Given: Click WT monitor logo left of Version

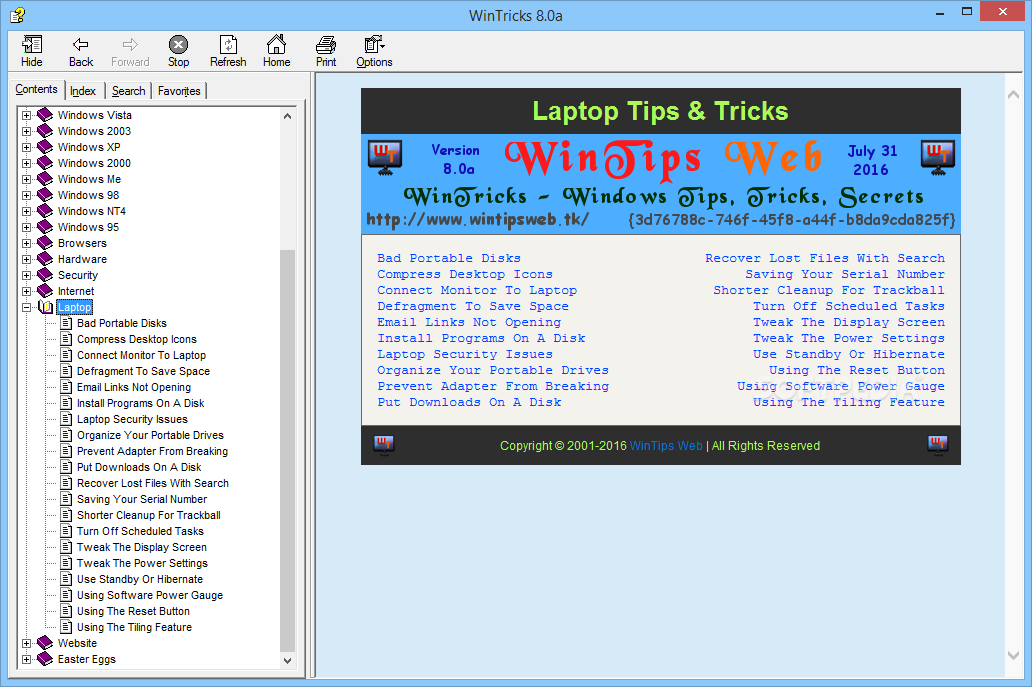Looking at the screenshot, I should (x=385, y=158).
